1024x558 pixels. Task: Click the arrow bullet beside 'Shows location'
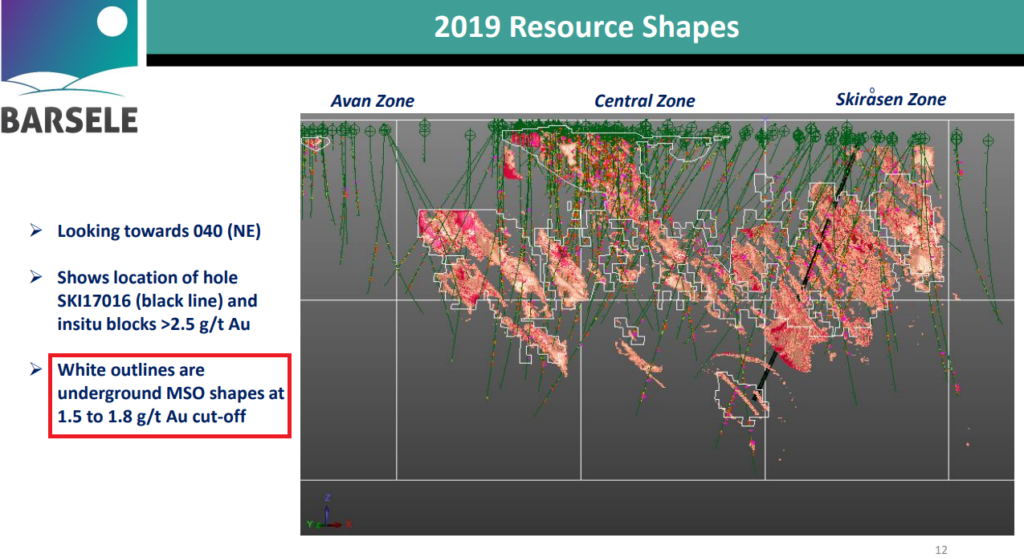[36, 277]
